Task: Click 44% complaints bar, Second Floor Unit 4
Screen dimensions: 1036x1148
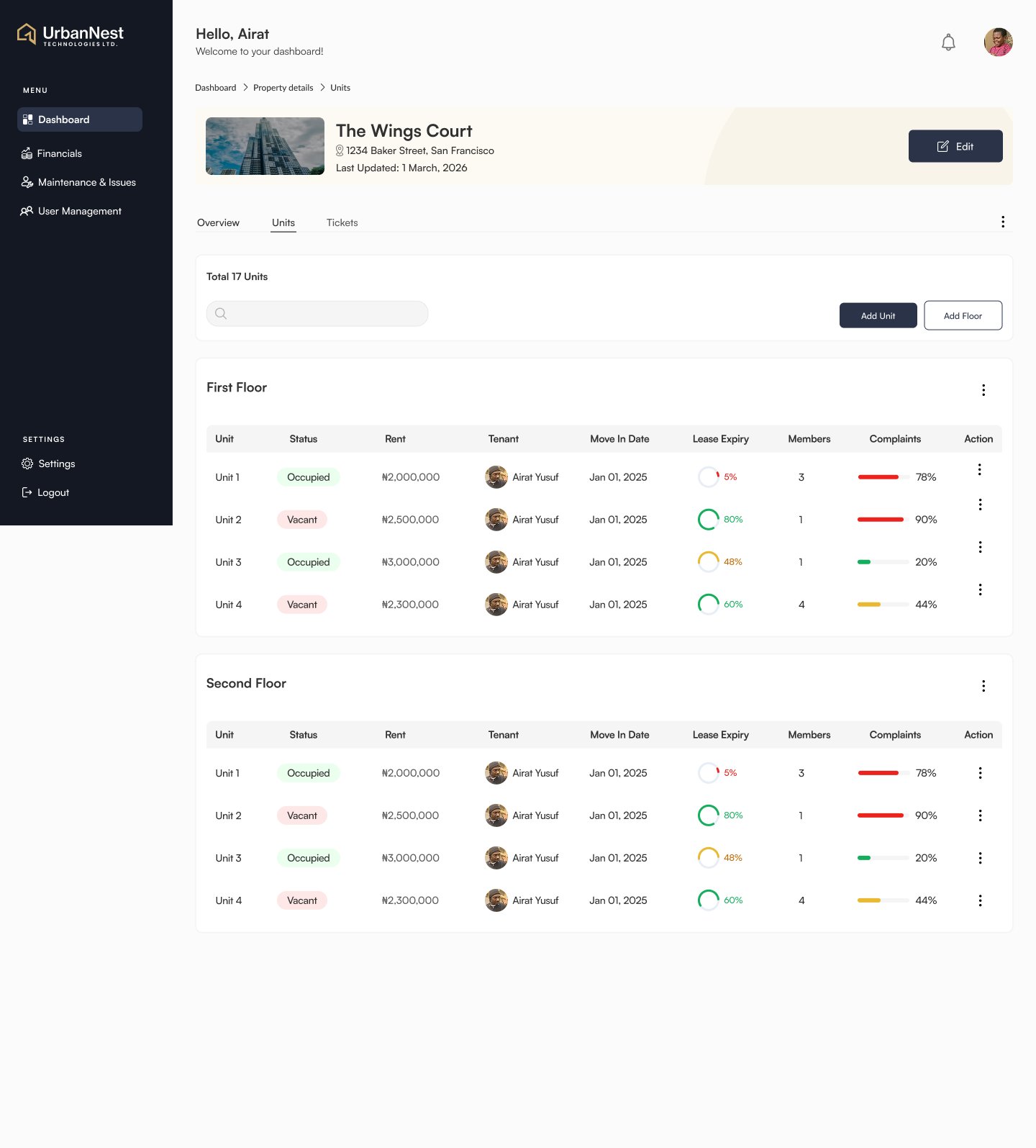Action: point(883,900)
